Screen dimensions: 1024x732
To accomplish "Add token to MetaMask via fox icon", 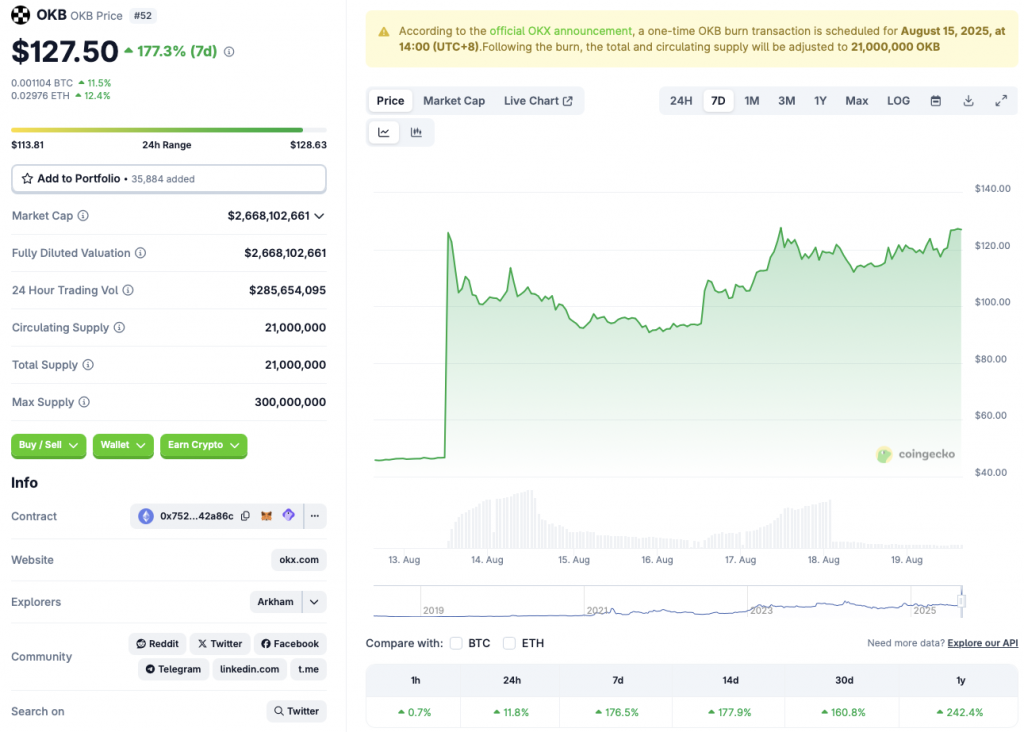I will point(266,516).
